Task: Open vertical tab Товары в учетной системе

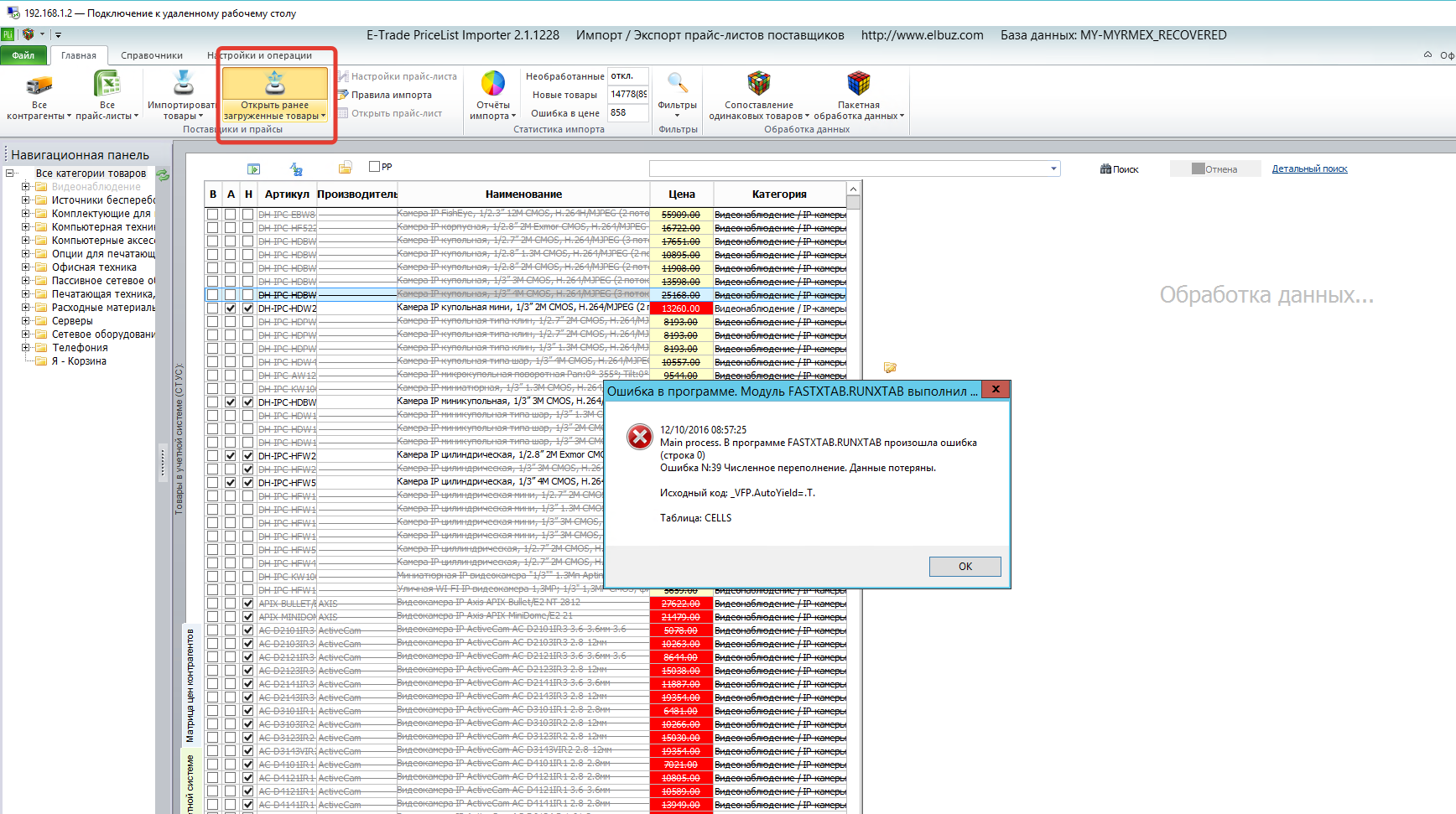Action: [179, 438]
